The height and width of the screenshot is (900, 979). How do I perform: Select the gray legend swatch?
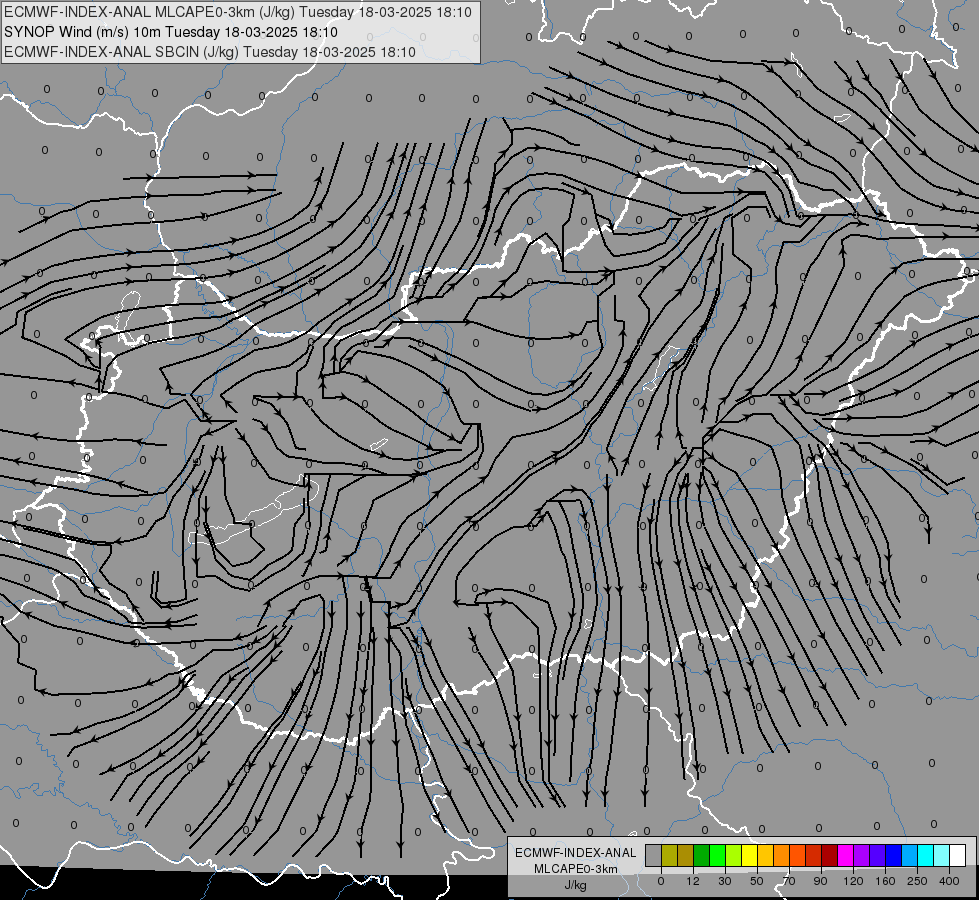pyautogui.click(x=654, y=855)
